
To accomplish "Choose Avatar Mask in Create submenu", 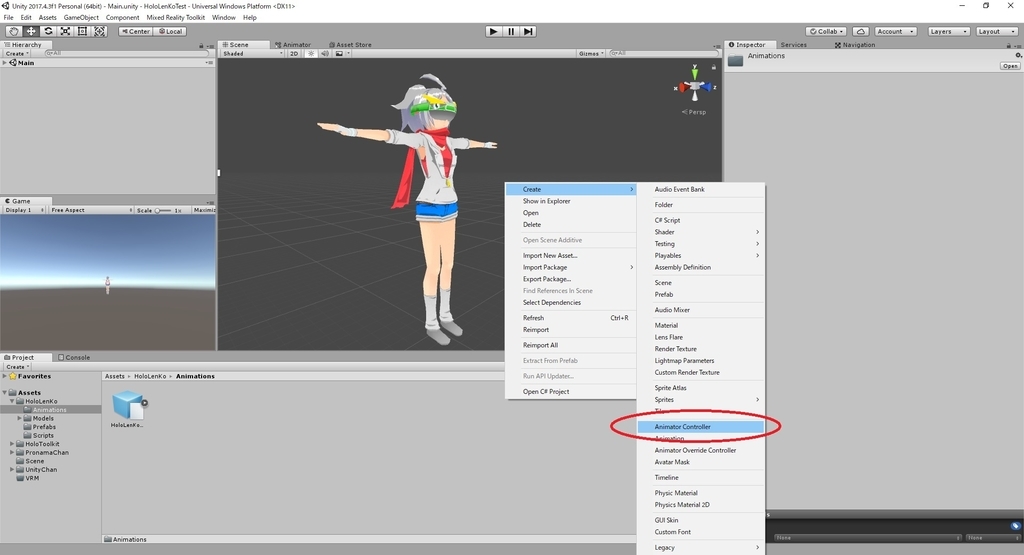I will 700,462.
